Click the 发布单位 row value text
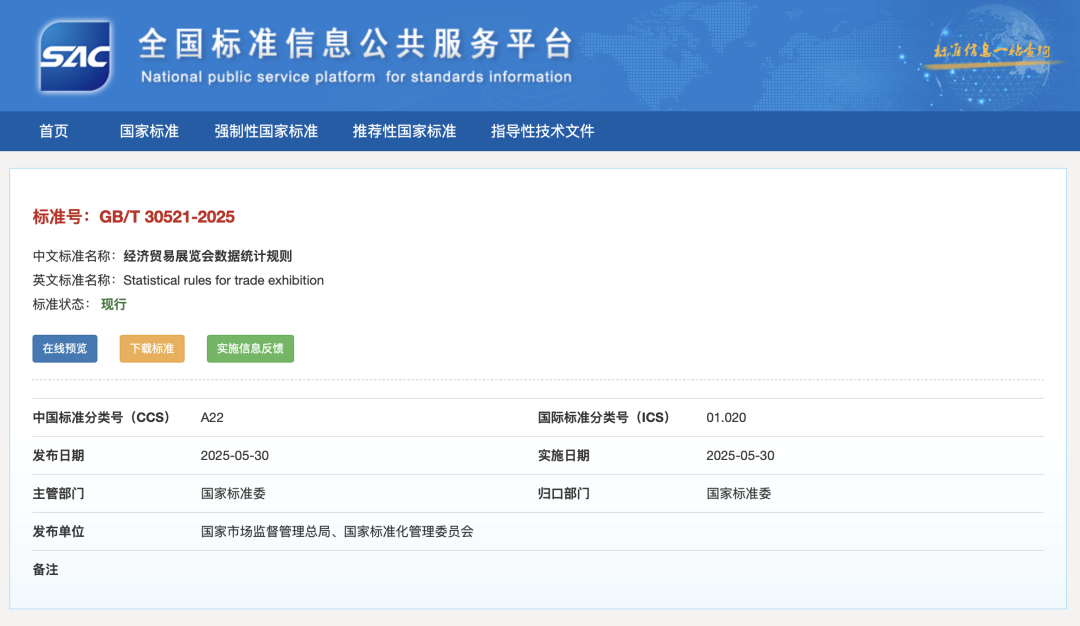 pyautogui.click(x=338, y=531)
